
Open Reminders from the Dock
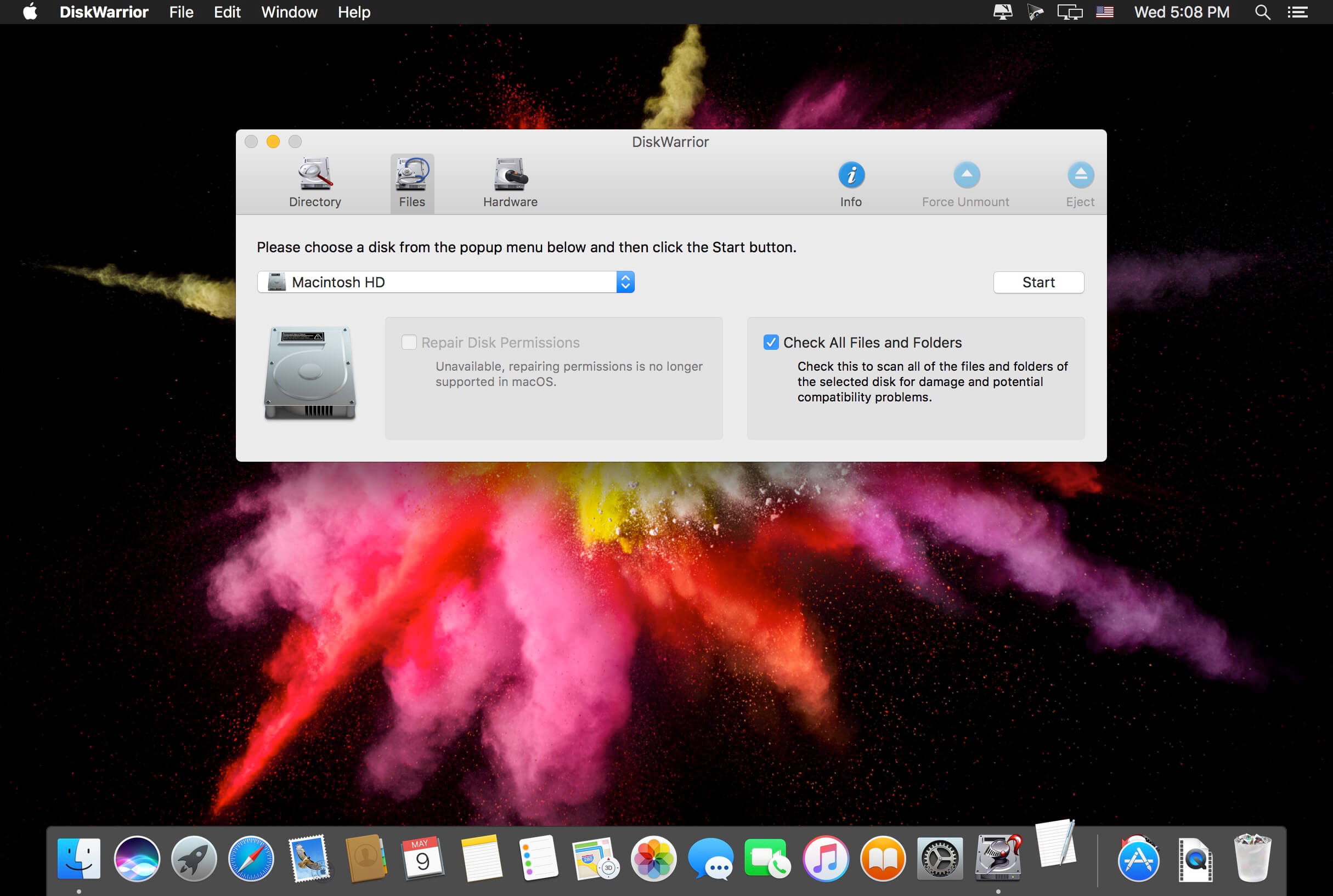coord(539,858)
